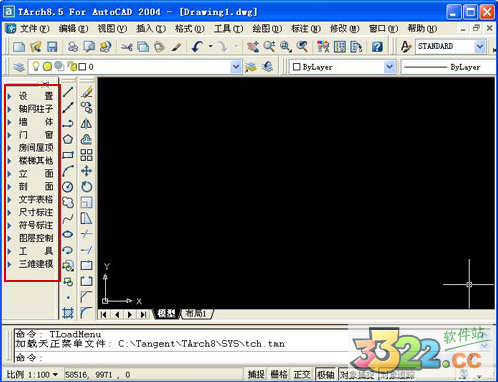Open the 标注(N) menu

(x=306, y=29)
